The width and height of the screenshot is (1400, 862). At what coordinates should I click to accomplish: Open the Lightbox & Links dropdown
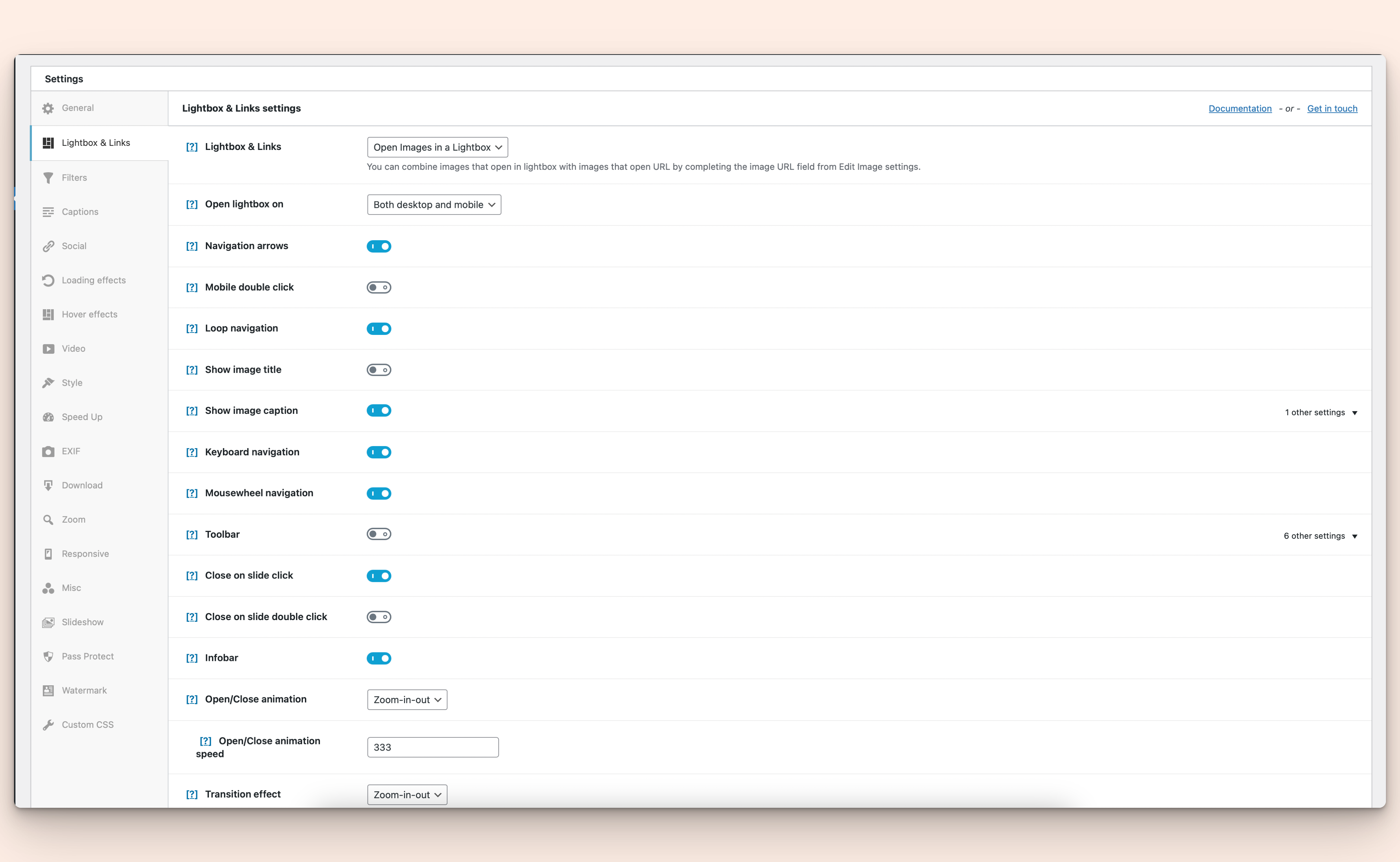tap(436, 147)
